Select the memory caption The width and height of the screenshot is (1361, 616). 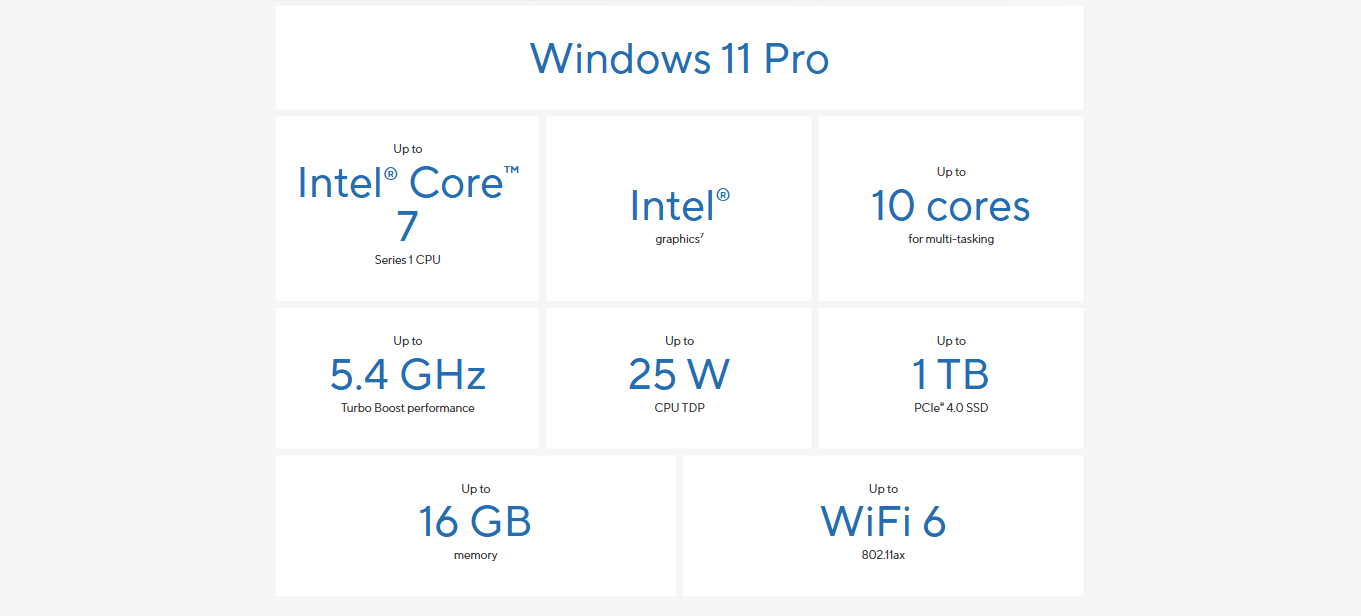[475, 555]
